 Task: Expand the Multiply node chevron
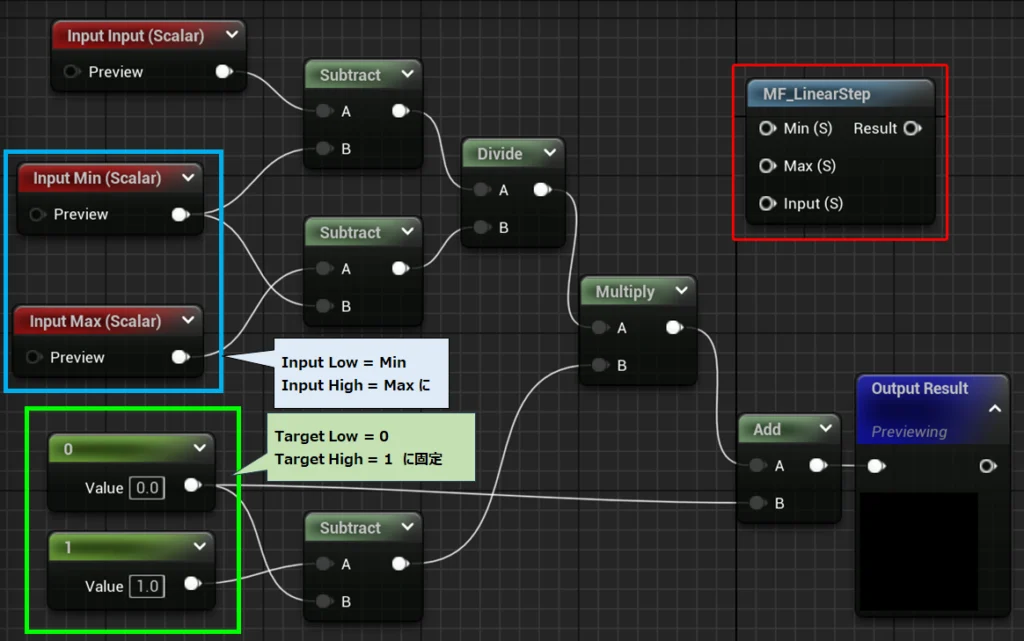681,291
